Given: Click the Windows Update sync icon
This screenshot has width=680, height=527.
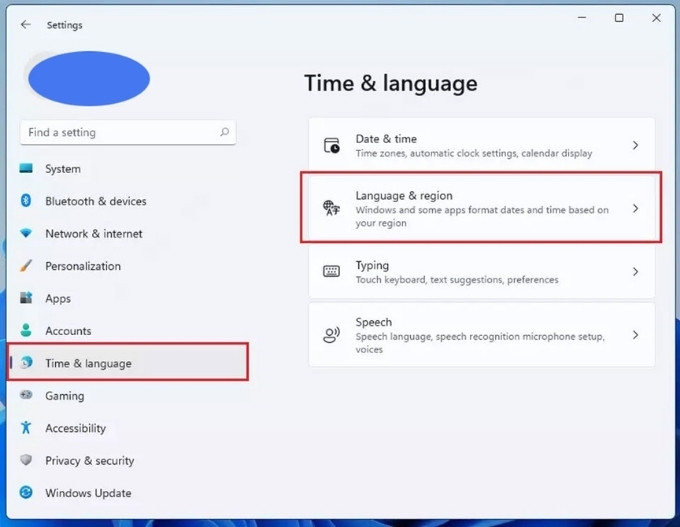Looking at the screenshot, I should pyautogui.click(x=26, y=493).
